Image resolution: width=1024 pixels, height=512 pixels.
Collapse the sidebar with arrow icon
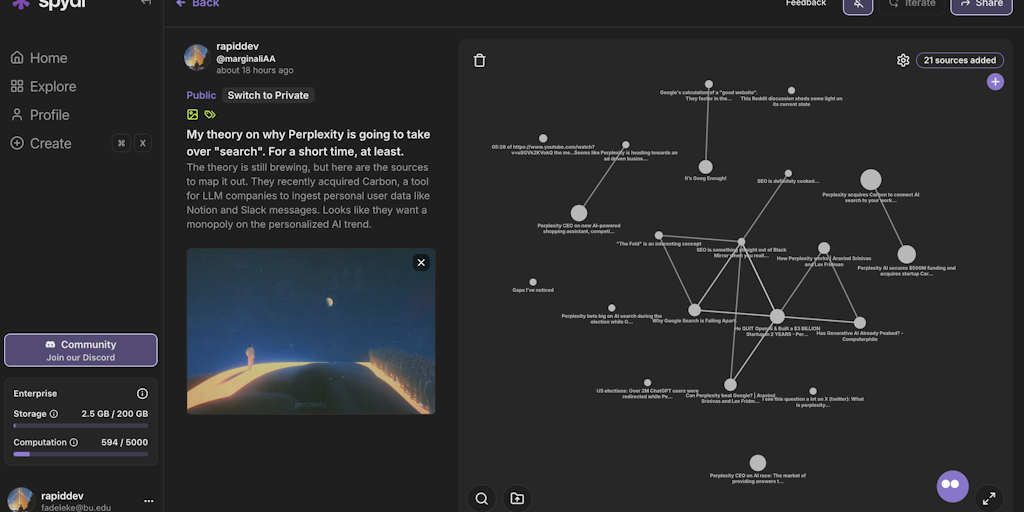(146, 3)
